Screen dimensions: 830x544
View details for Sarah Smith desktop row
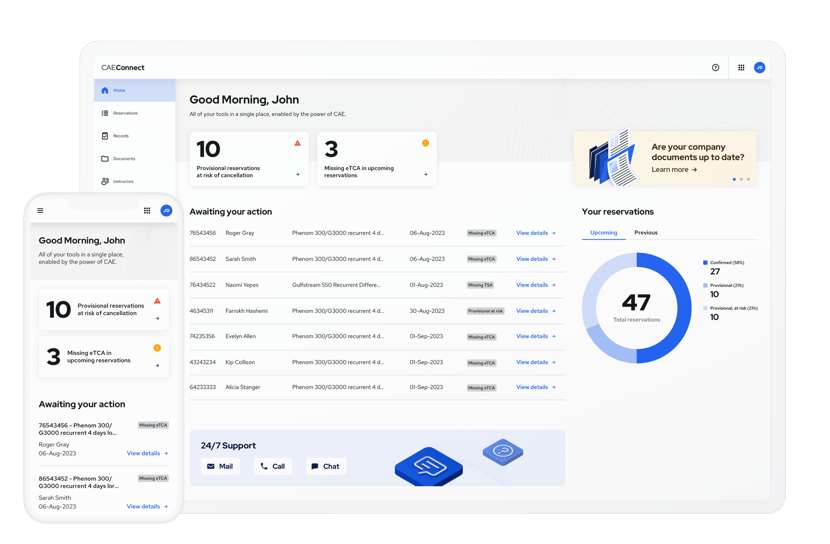click(536, 259)
